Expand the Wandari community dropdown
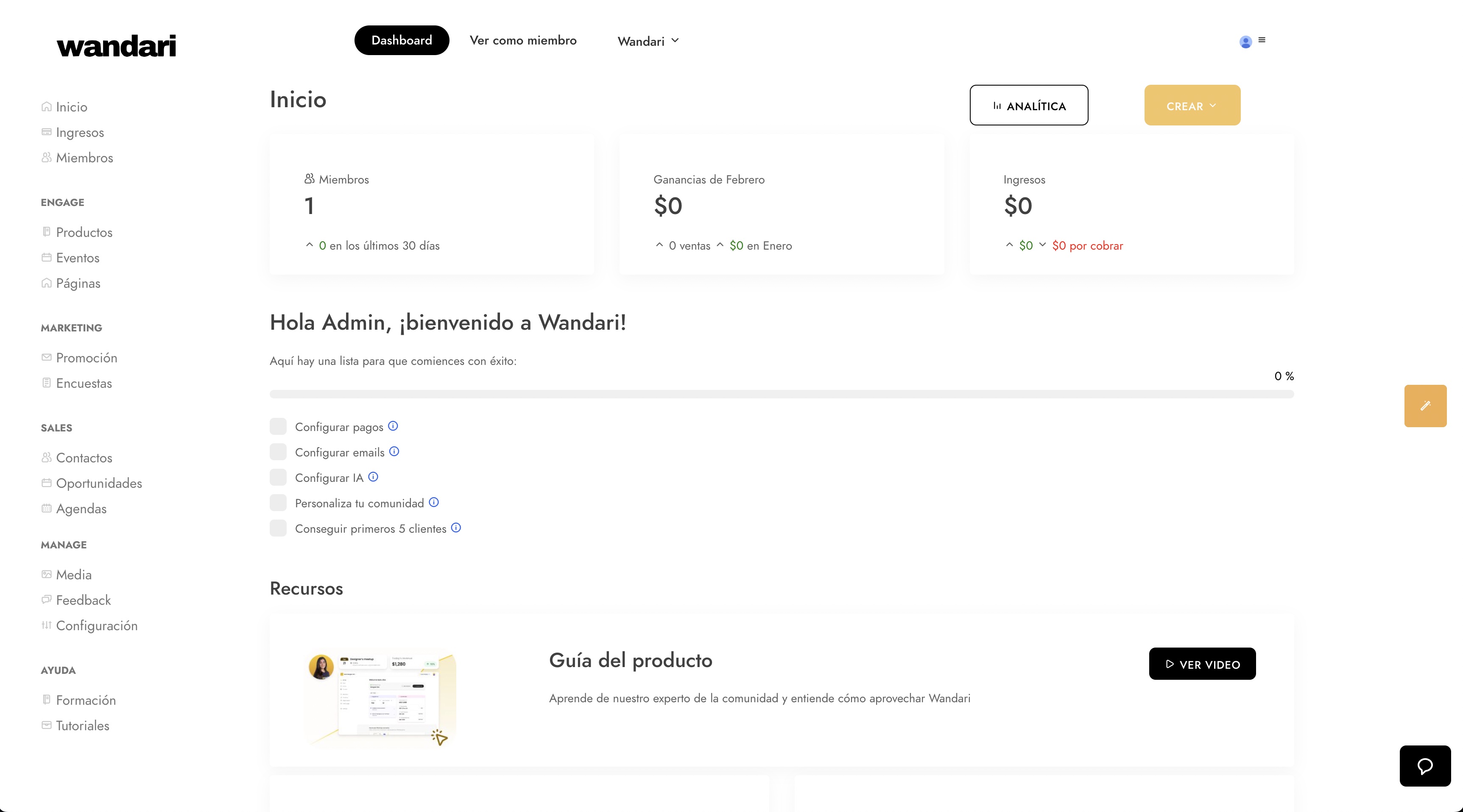 point(648,41)
